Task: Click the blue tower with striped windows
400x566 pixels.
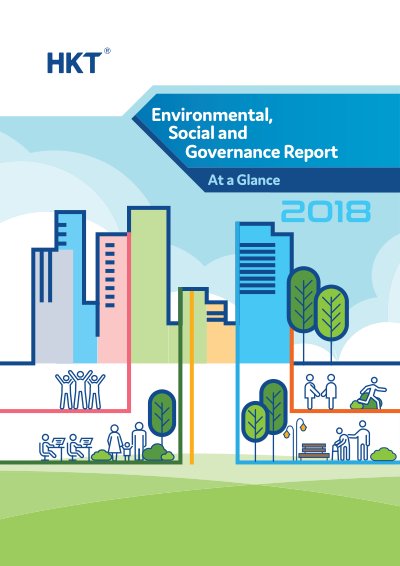Action: tap(264, 292)
